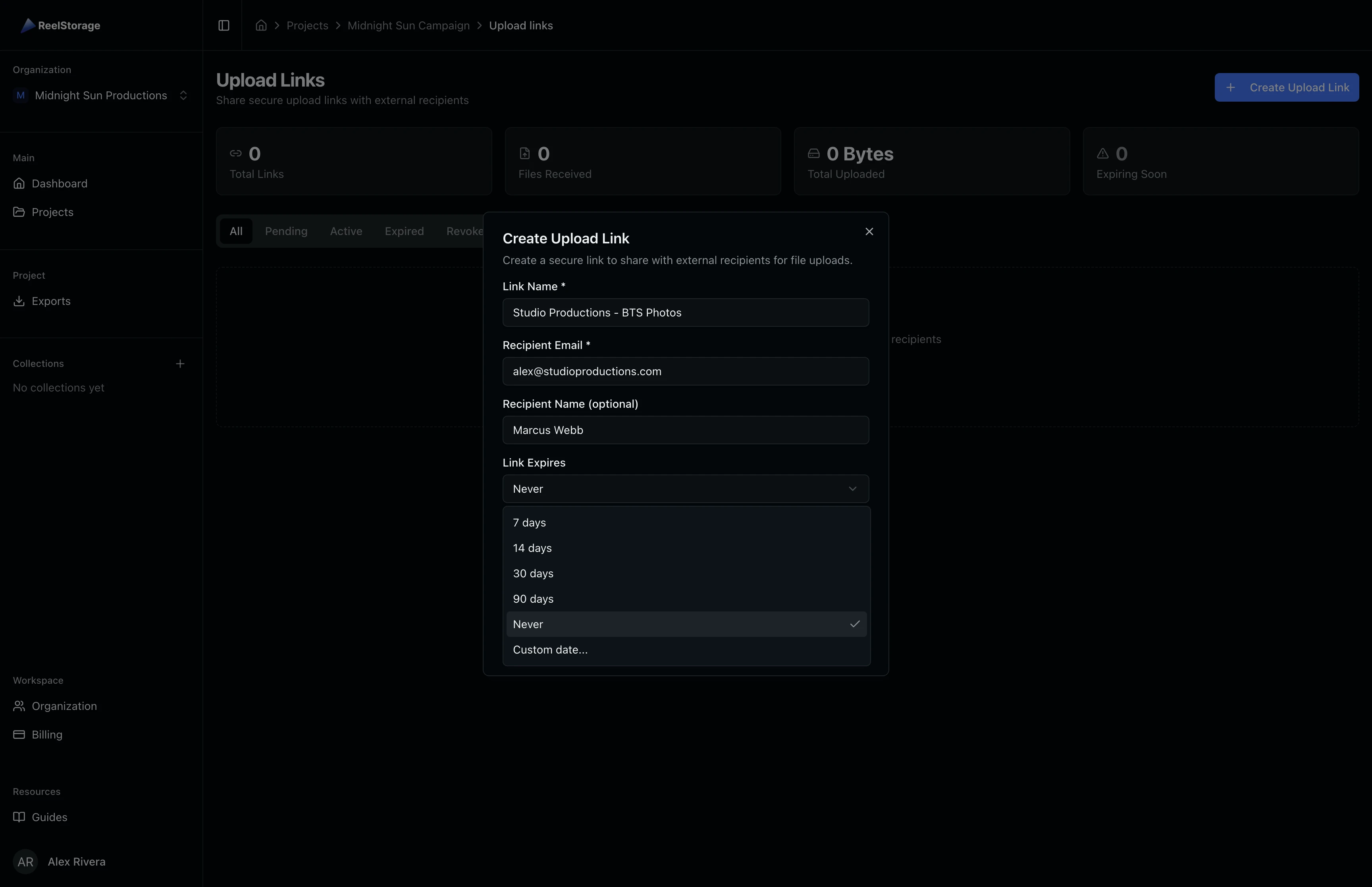The image size is (1372, 887).
Task: Open Exports via the download icon
Action: pyautogui.click(x=19, y=301)
